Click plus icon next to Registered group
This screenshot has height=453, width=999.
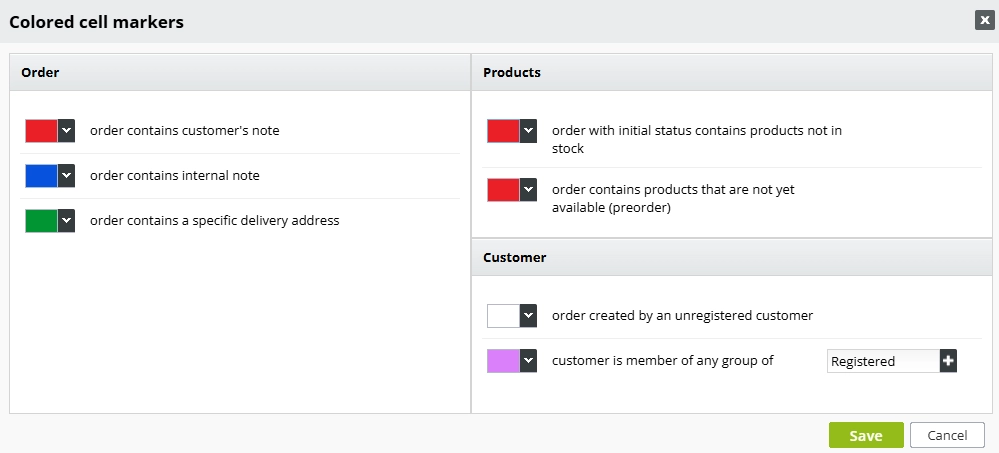[948, 361]
